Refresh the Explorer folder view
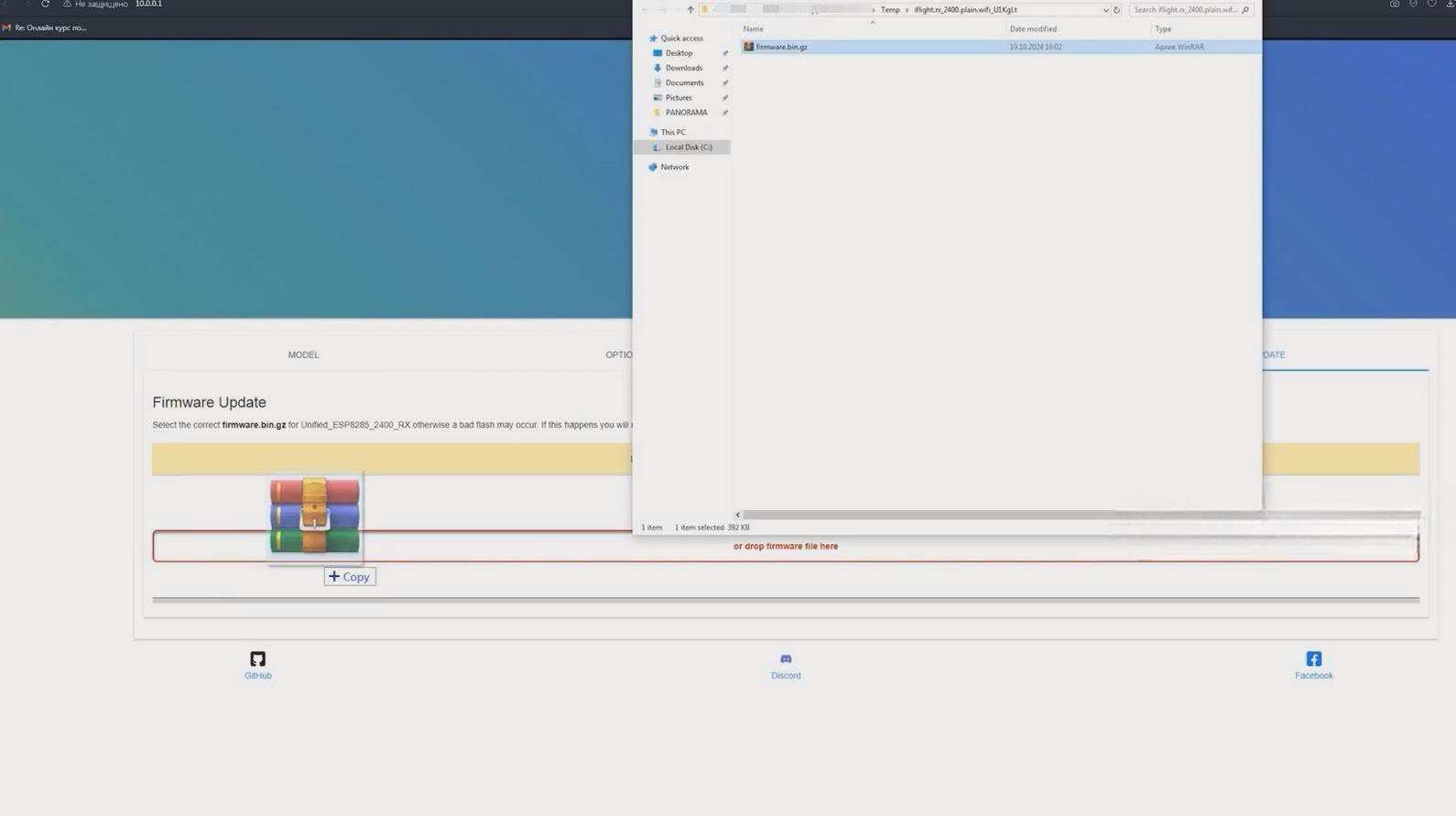This screenshot has height=816, width=1456. pyautogui.click(x=1116, y=10)
